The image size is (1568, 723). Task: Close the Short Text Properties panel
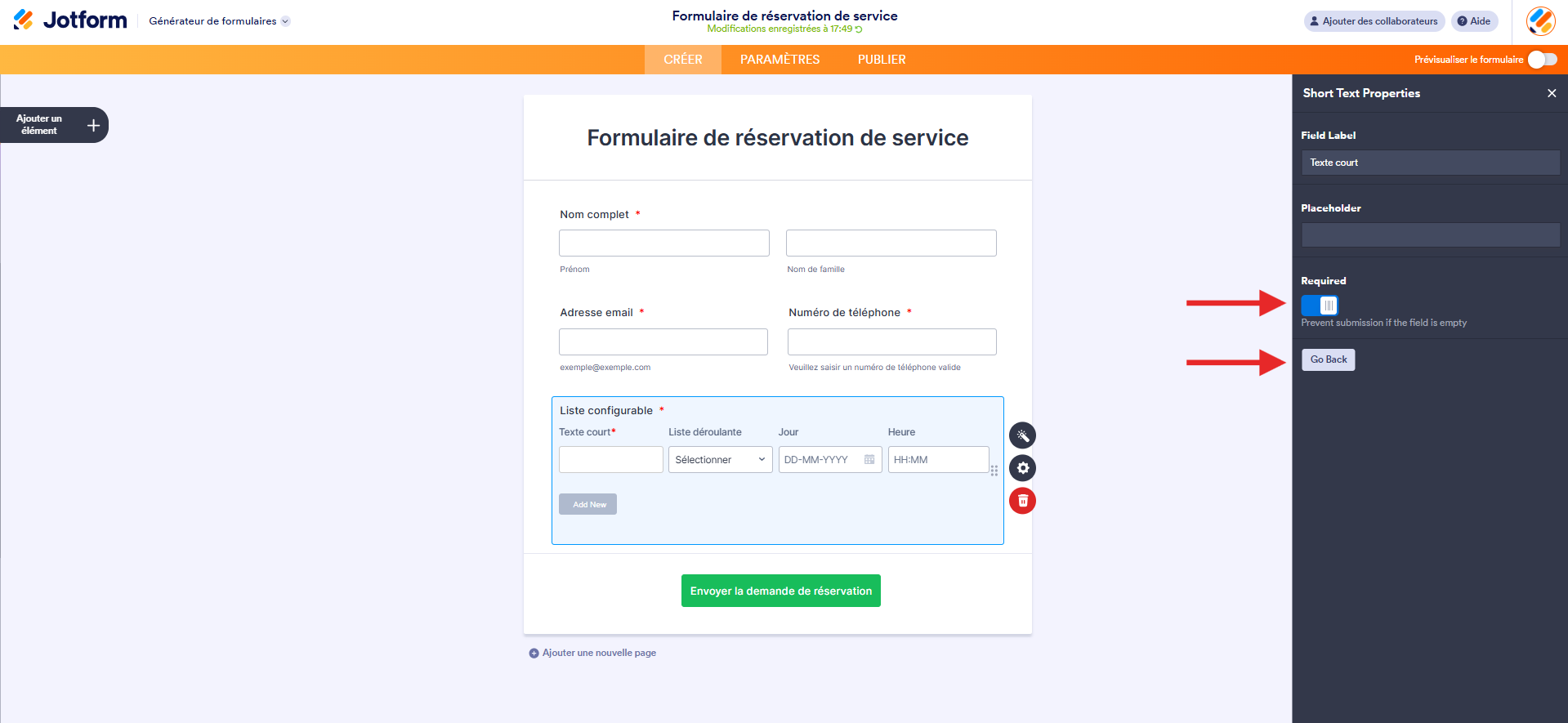[x=1552, y=93]
